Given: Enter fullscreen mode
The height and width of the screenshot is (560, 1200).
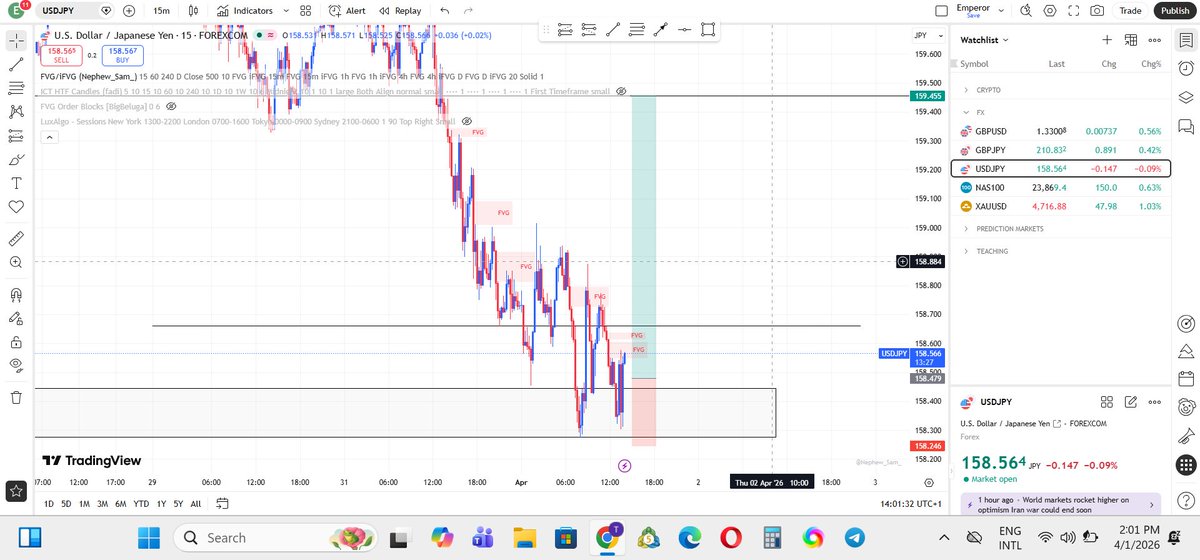Looking at the screenshot, I should tap(1073, 11).
